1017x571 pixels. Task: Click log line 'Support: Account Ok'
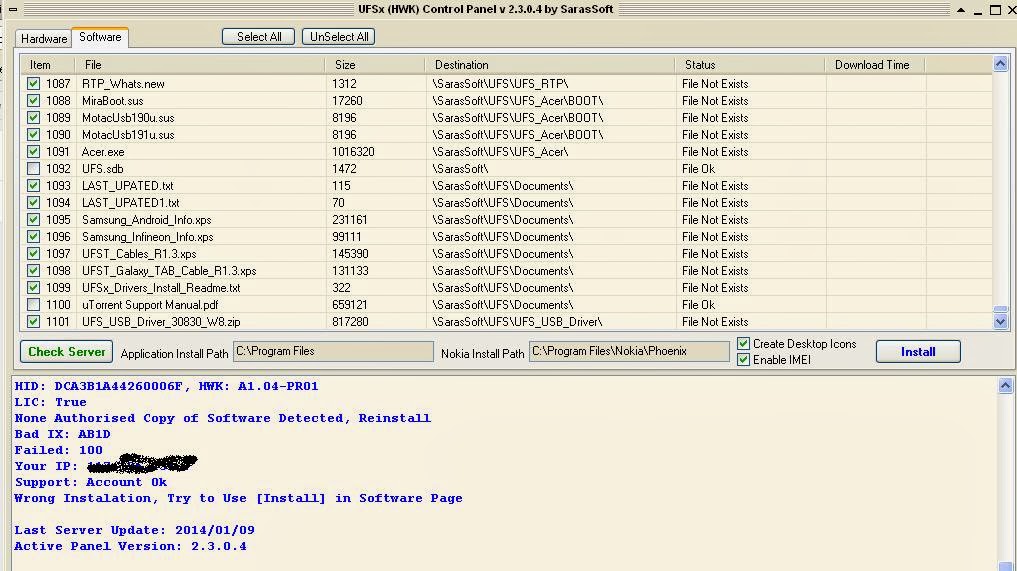[91, 482]
